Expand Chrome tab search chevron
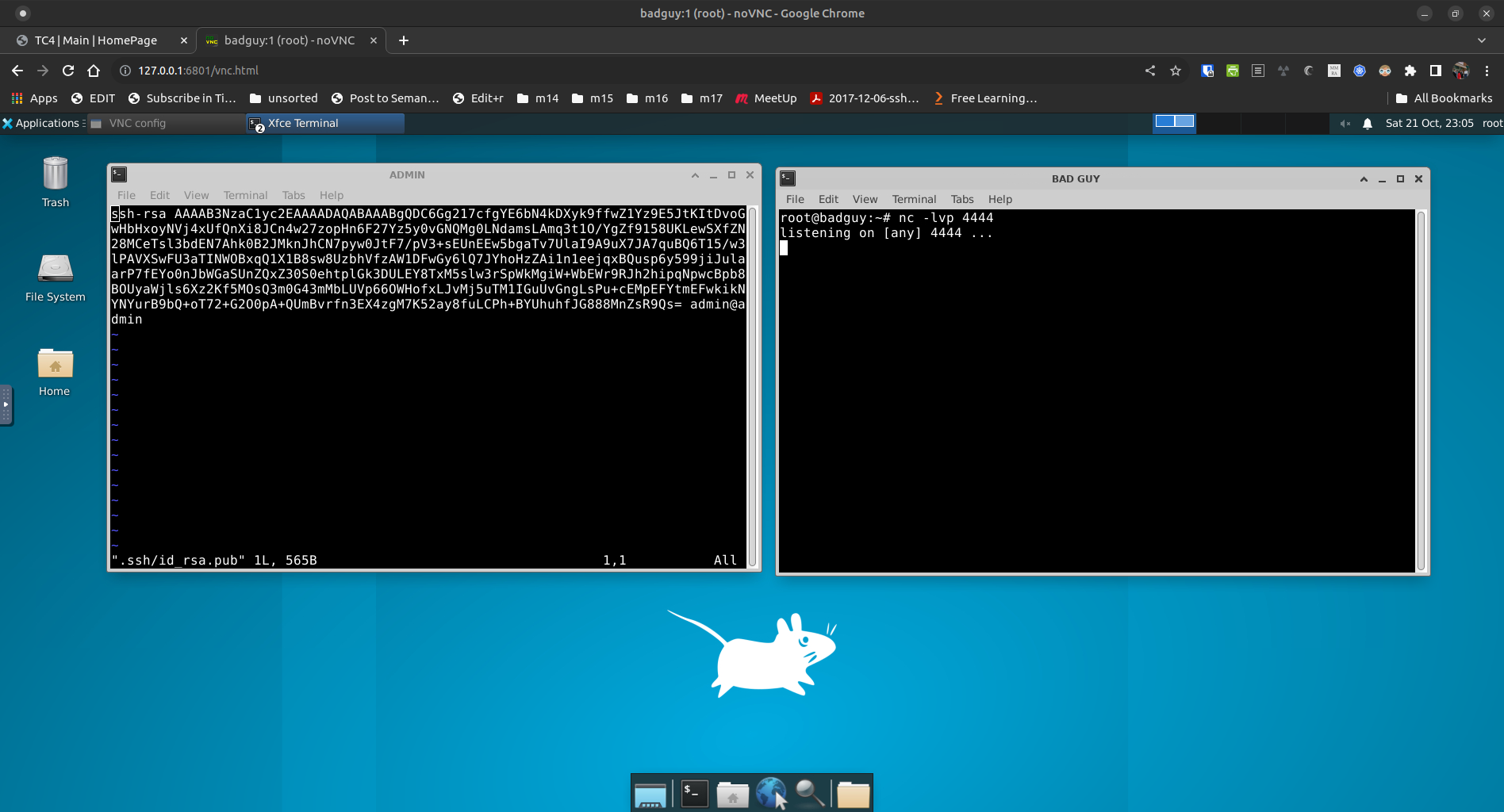Image resolution: width=1504 pixels, height=812 pixels. [x=1482, y=40]
